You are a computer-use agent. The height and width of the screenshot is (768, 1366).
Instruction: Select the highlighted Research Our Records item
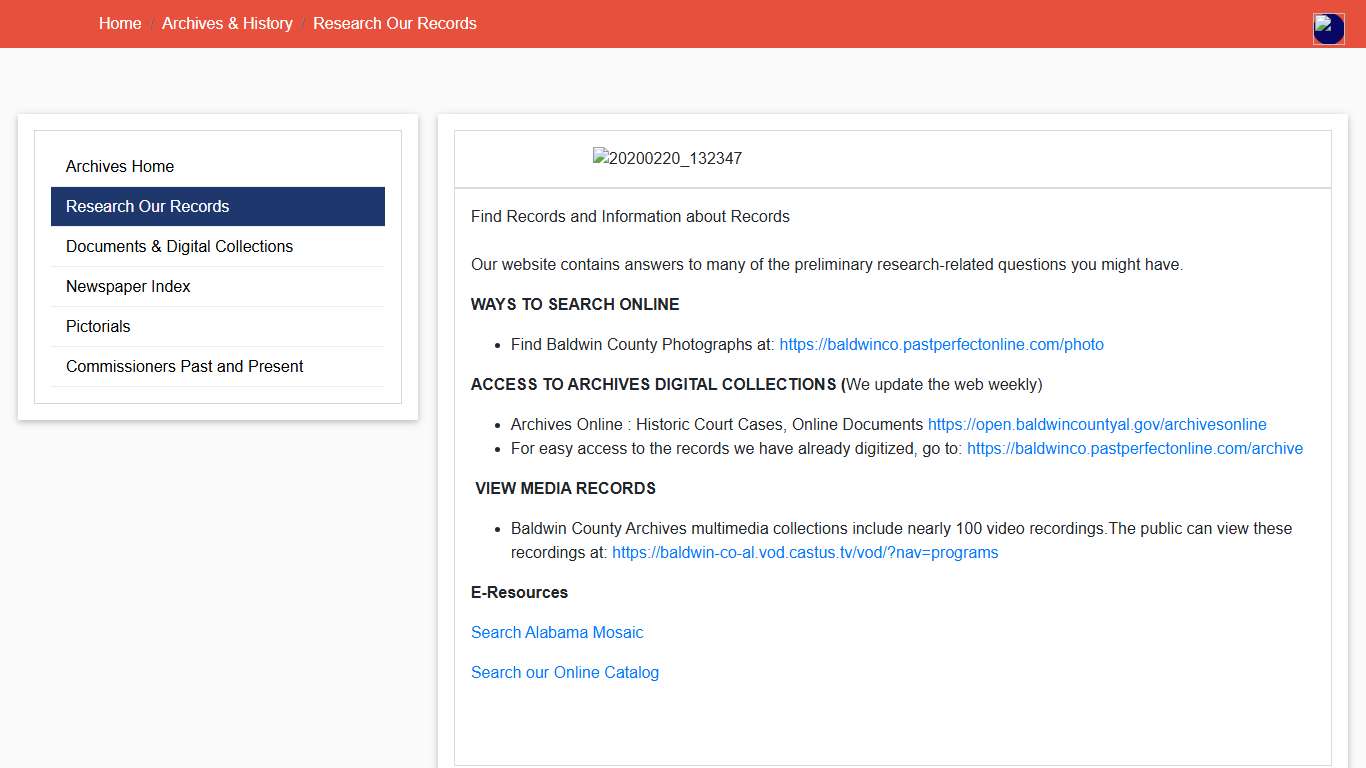click(147, 206)
